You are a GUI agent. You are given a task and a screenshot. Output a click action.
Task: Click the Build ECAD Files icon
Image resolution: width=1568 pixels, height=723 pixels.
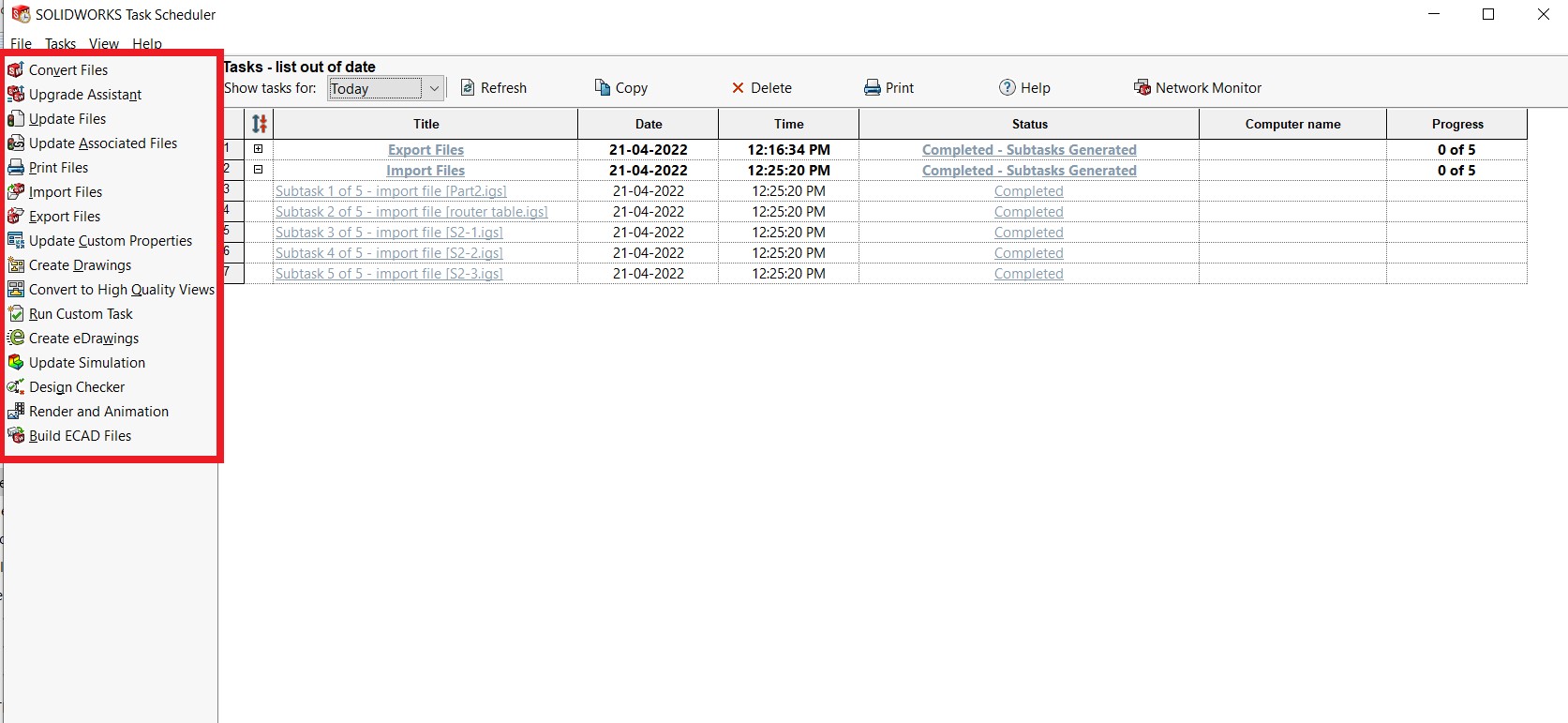(16, 435)
